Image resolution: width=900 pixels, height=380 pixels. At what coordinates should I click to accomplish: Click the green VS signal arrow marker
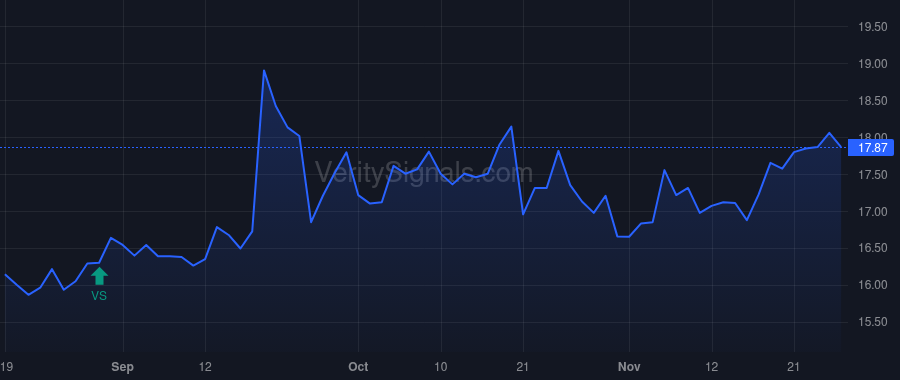99,277
